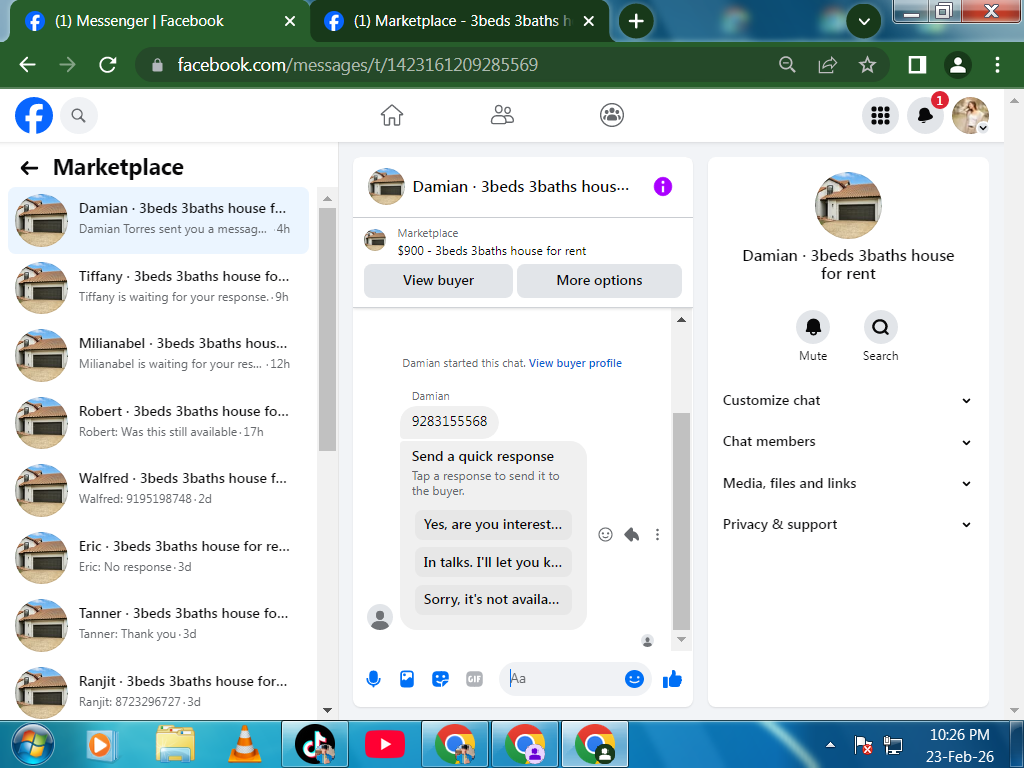Screen dimensions: 1024x768
Task: Open Ranjit's conversation in the list
Action: (159, 692)
